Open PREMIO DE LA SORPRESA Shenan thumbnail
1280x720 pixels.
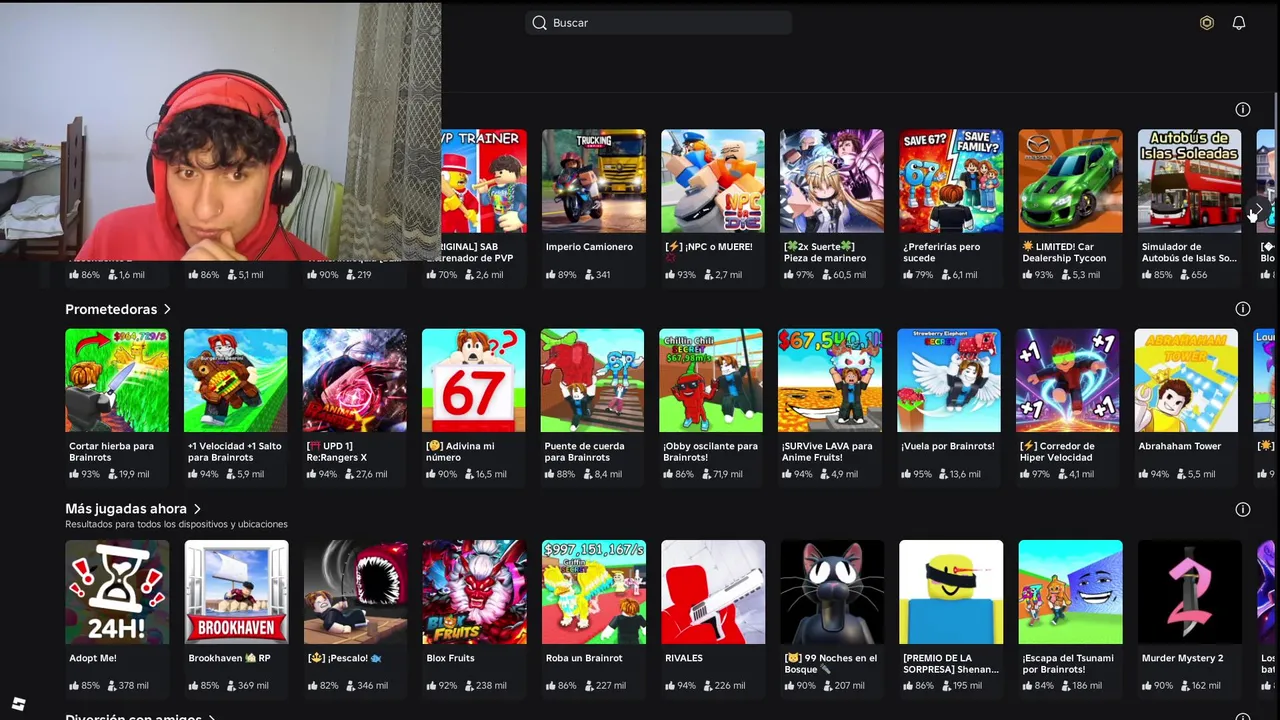951,592
